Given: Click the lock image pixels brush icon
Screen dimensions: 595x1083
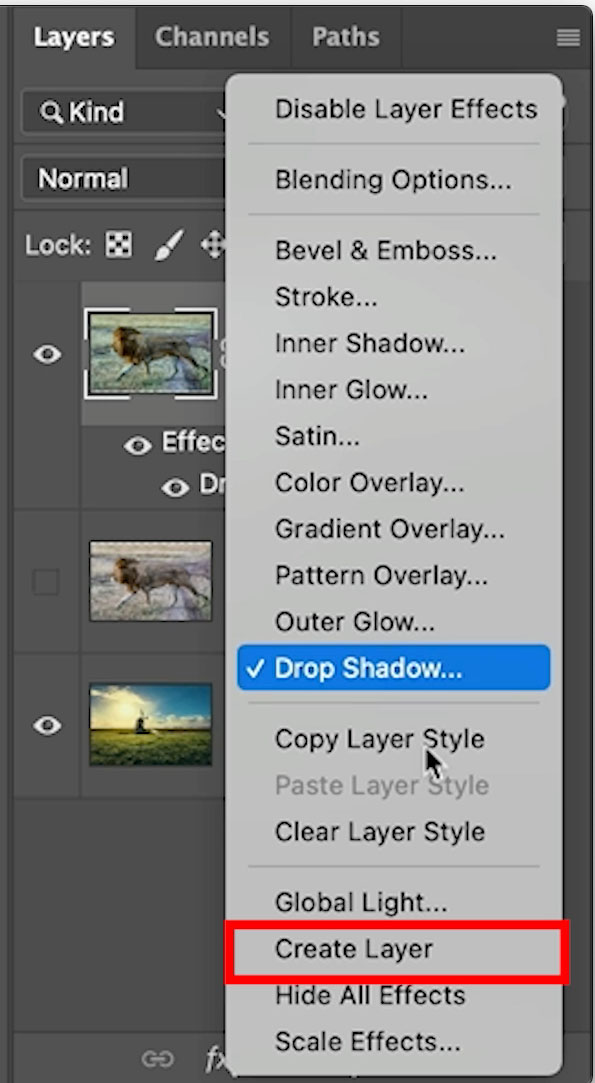Looking at the screenshot, I should 169,245.
